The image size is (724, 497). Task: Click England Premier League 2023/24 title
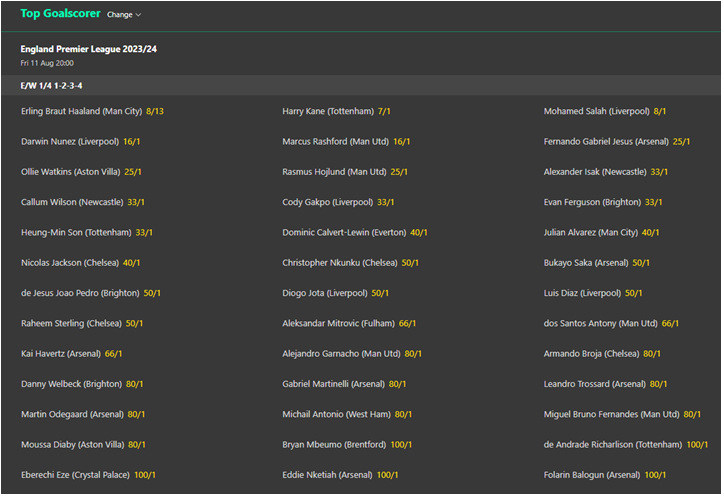click(x=89, y=49)
